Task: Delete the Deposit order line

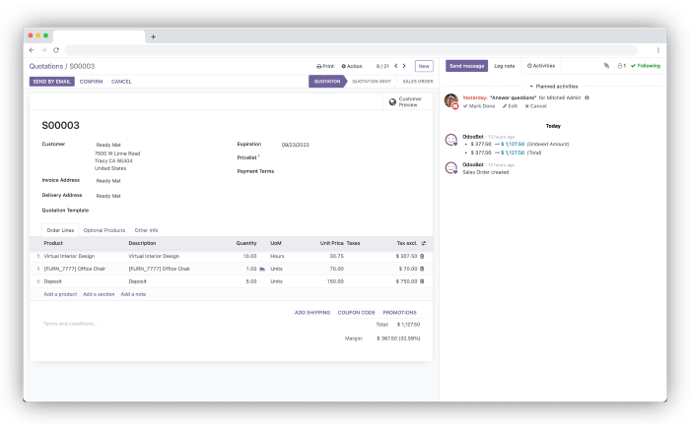Action: coord(421,281)
